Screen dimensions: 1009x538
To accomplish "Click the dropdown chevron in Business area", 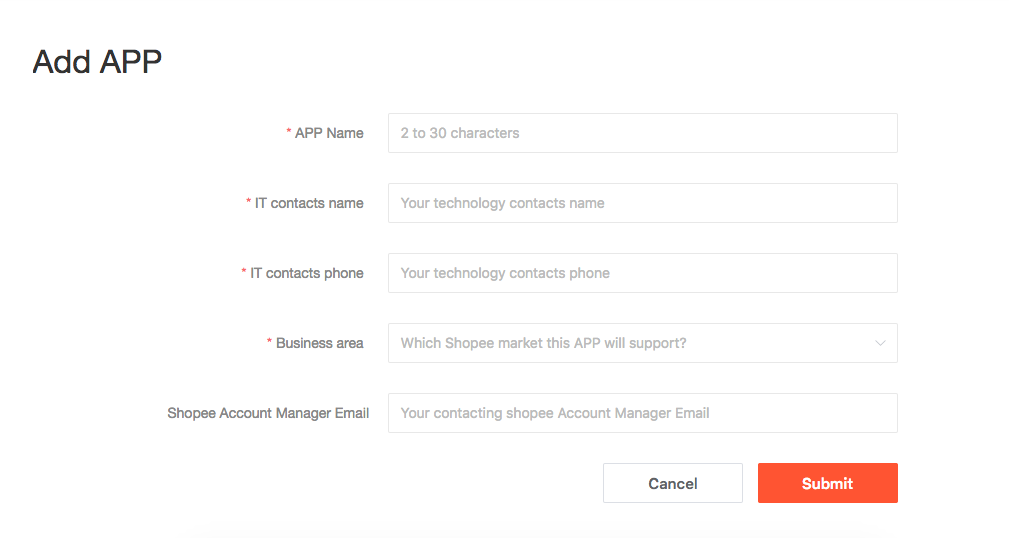I will click(880, 343).
